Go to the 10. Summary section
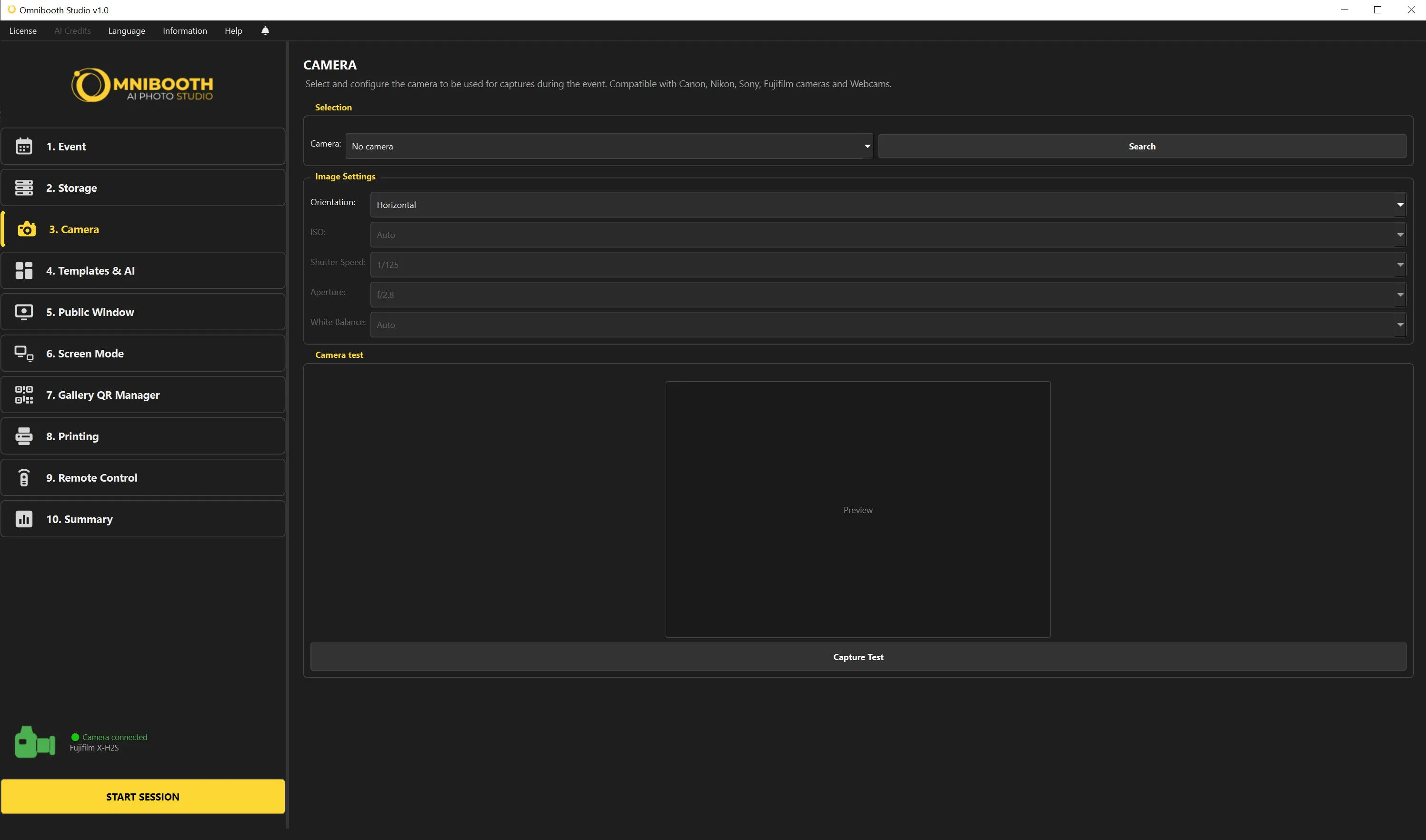1426x840 pixels. pyautogui.click(x=143, y=519)
